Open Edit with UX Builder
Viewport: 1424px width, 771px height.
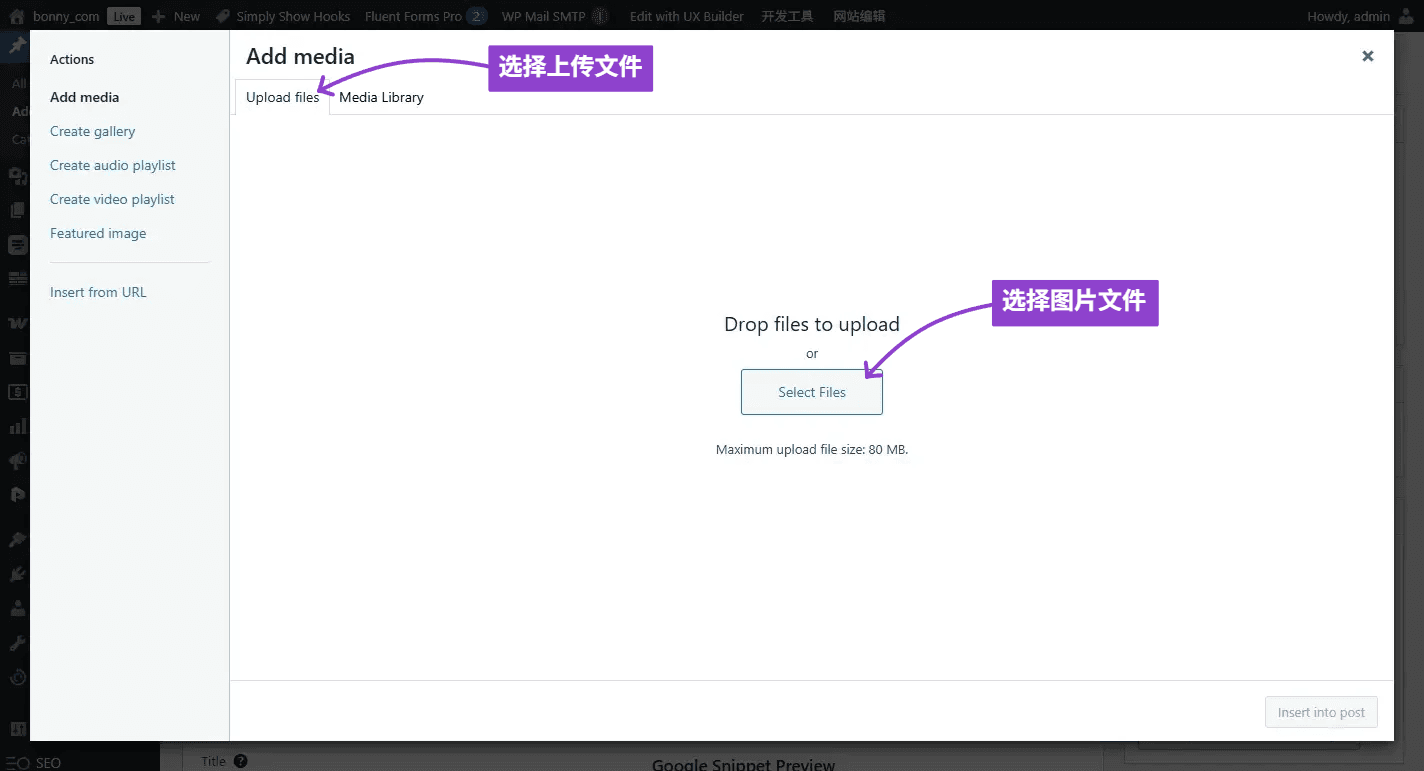[x=686, y=16]
